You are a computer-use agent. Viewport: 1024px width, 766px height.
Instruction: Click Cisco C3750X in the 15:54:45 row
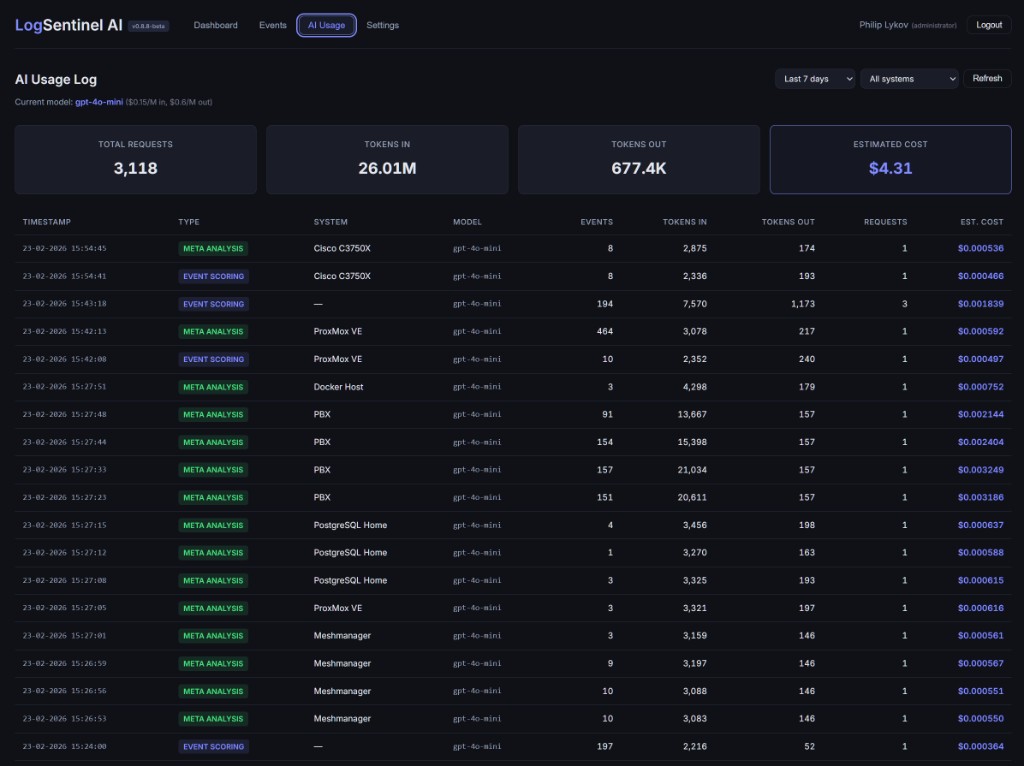(342, 248)
